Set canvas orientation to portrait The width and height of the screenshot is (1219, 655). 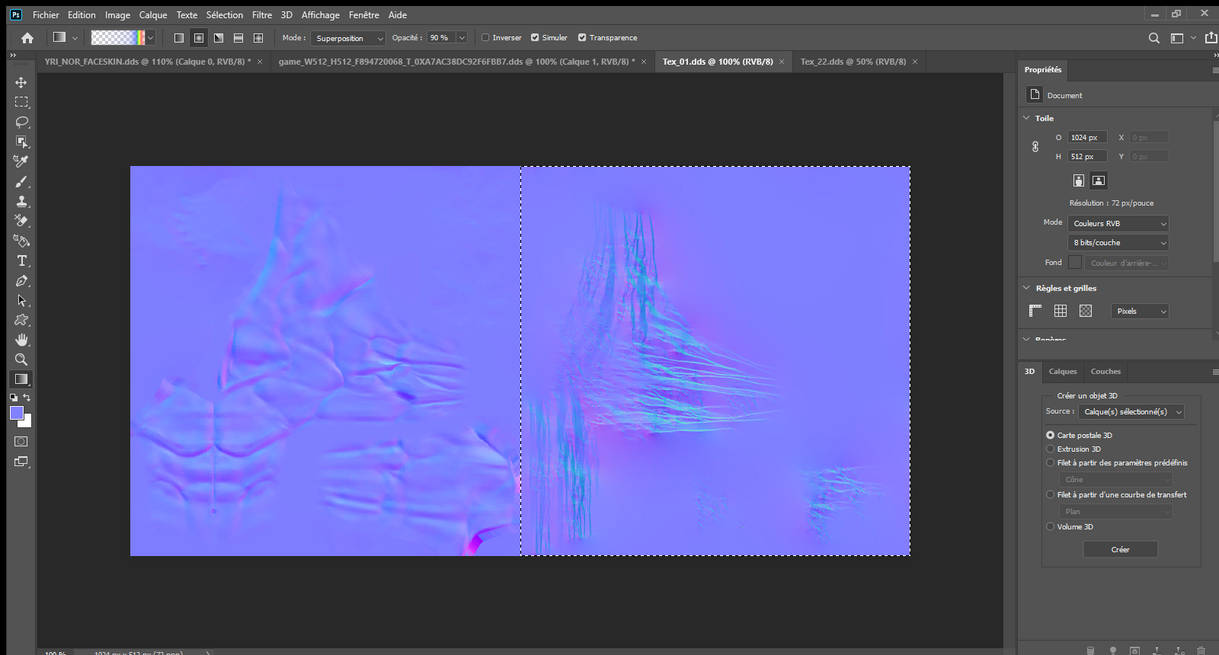(x=1078, y=180)
